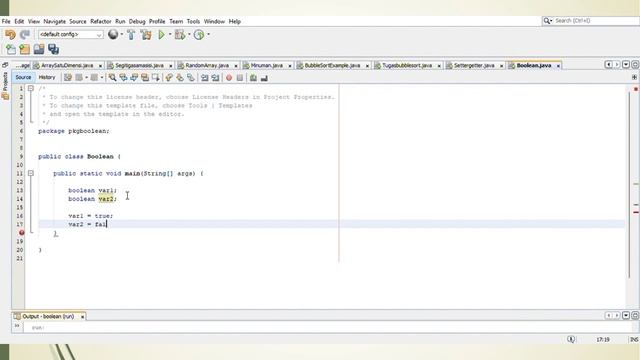Open the Refactor menu
Screen dimensions: 640x360
point(100,21)
